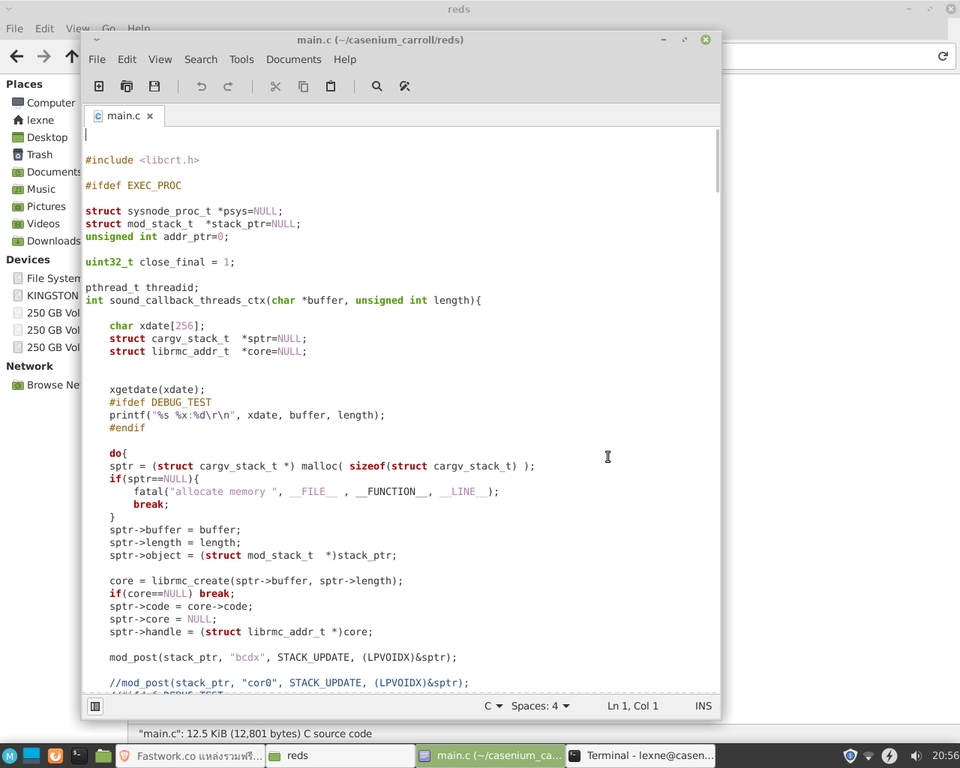Open Computer in Places sidebar
This screenshot has width=960, height=768.
coord(43,103)
